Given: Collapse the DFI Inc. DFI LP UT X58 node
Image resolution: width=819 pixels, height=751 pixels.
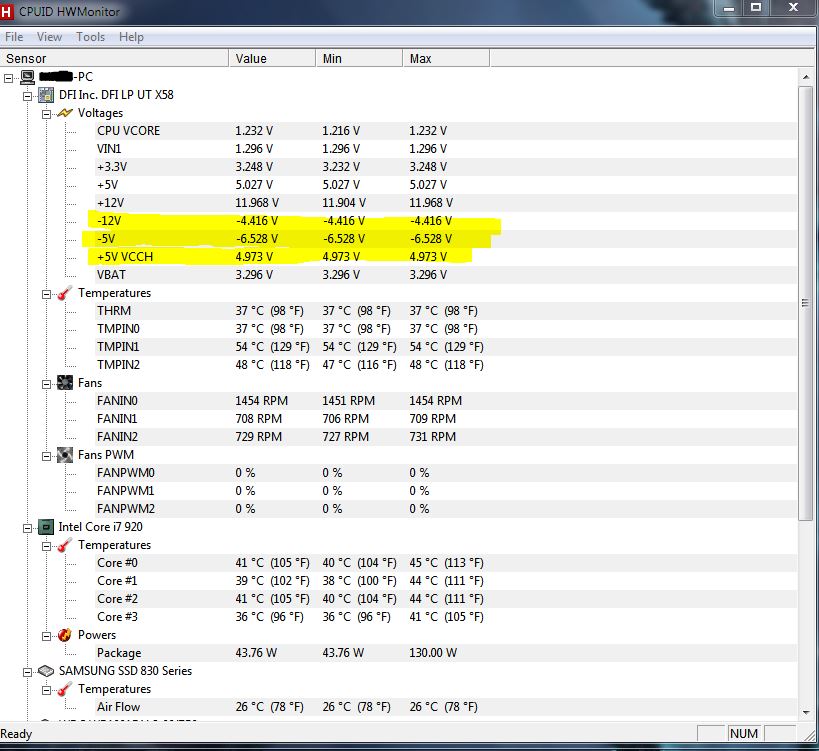Looking at the screenshot, I should click(x=27, y=96).
